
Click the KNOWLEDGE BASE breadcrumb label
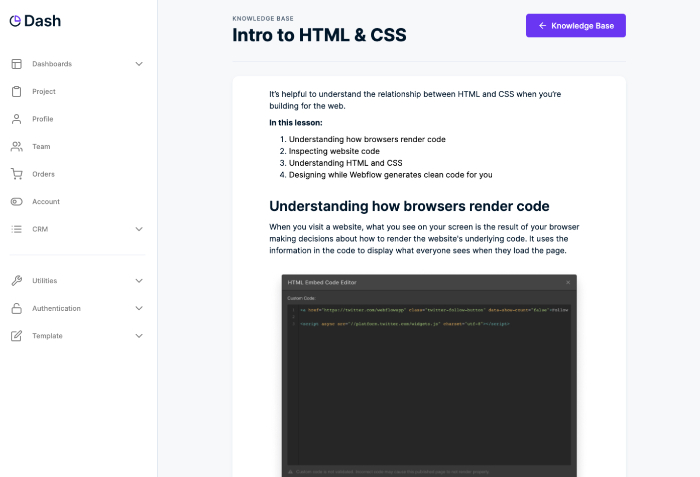[x=263, y=18]
